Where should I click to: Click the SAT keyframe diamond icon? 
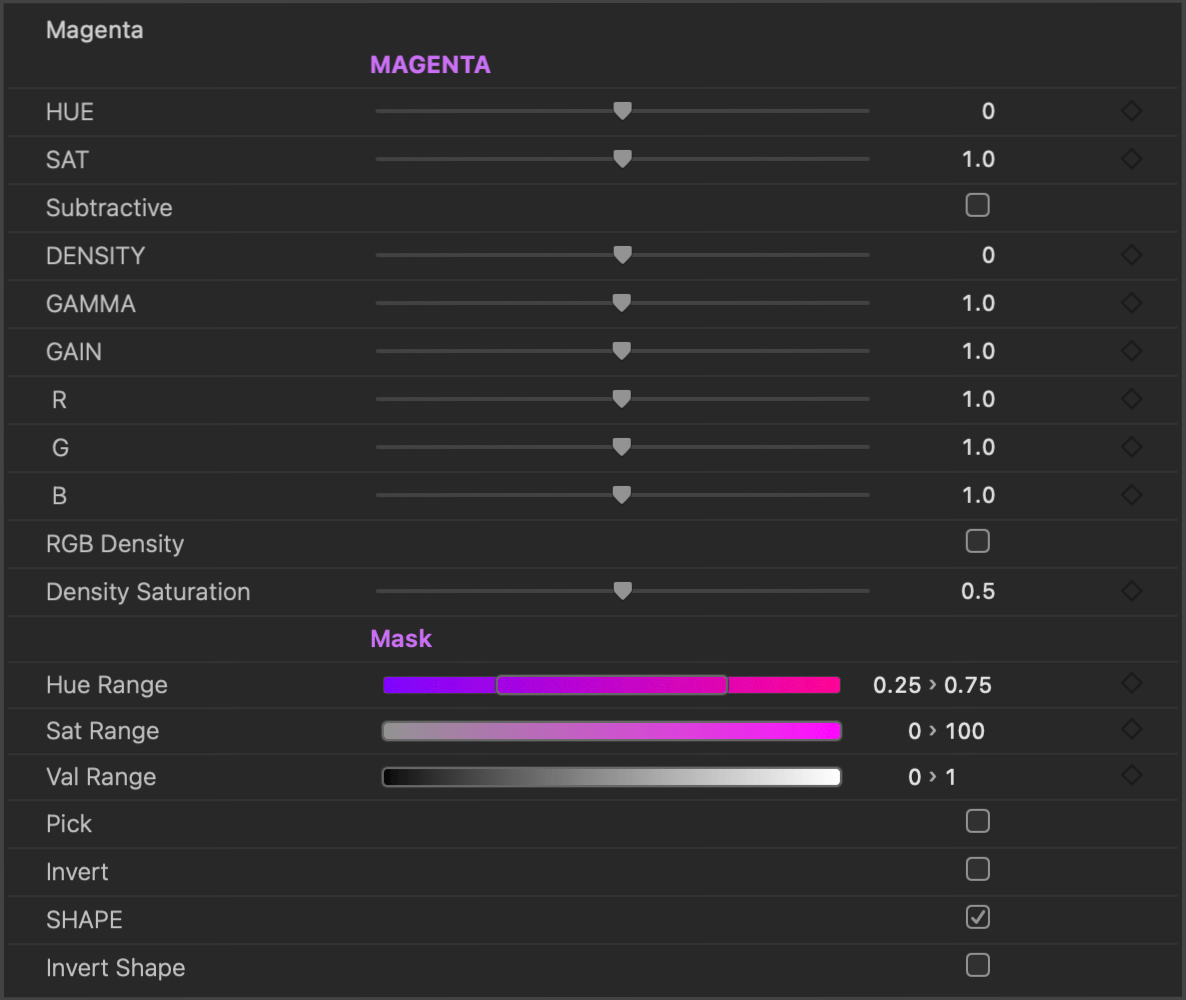(1131, 159)
